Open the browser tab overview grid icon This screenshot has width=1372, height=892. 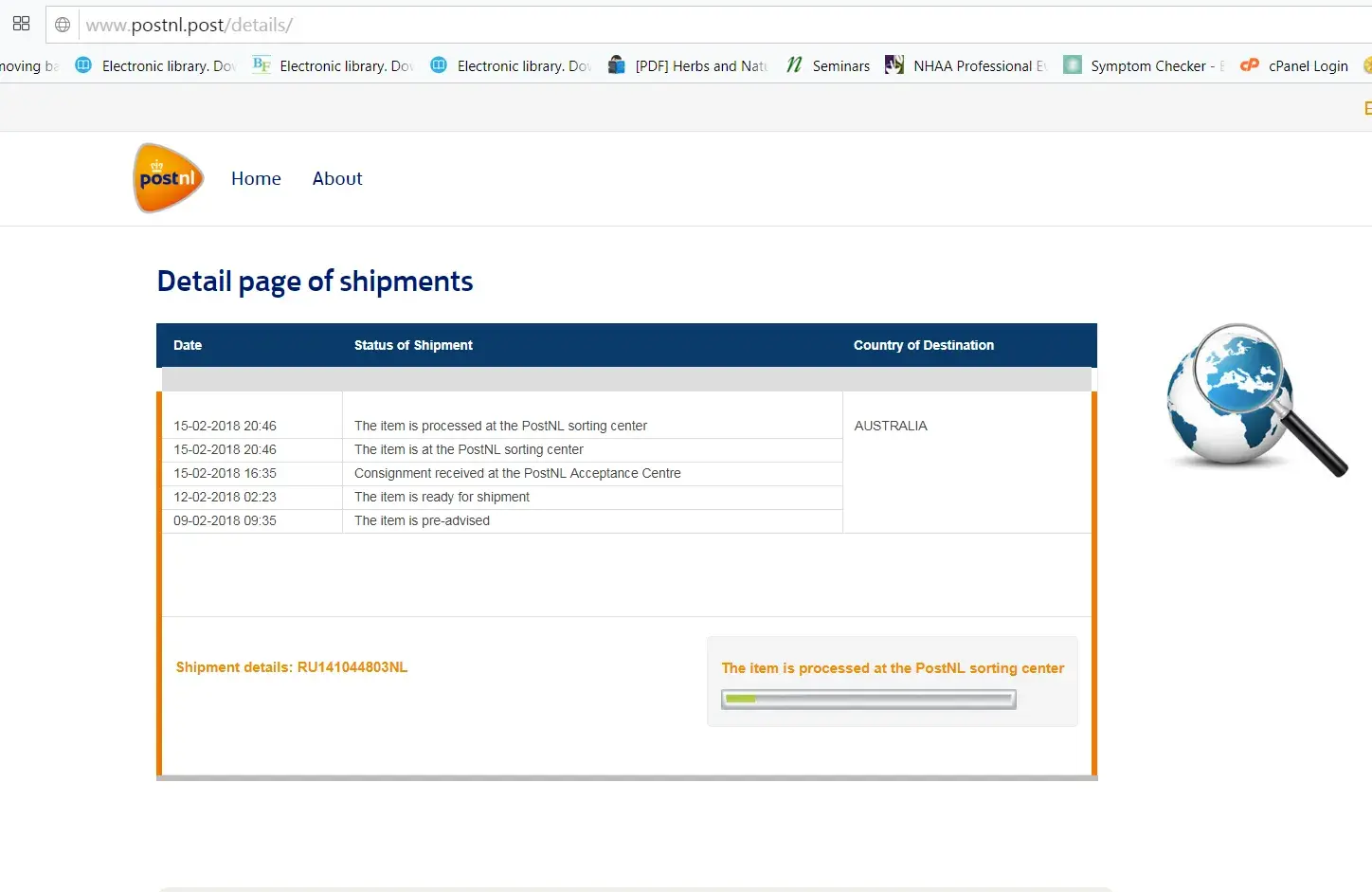22,24
